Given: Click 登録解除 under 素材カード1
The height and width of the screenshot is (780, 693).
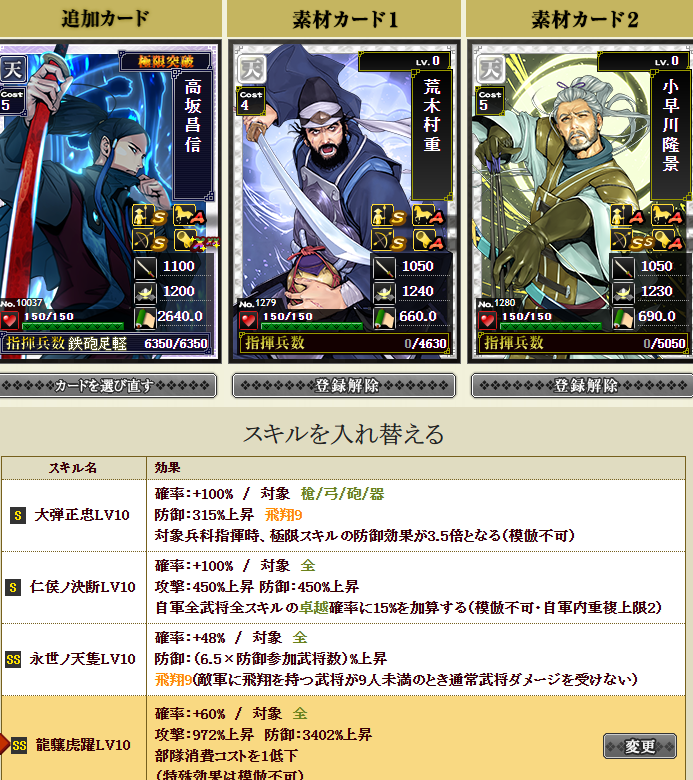Looking at the screenshot, I should tap(344, 386).
